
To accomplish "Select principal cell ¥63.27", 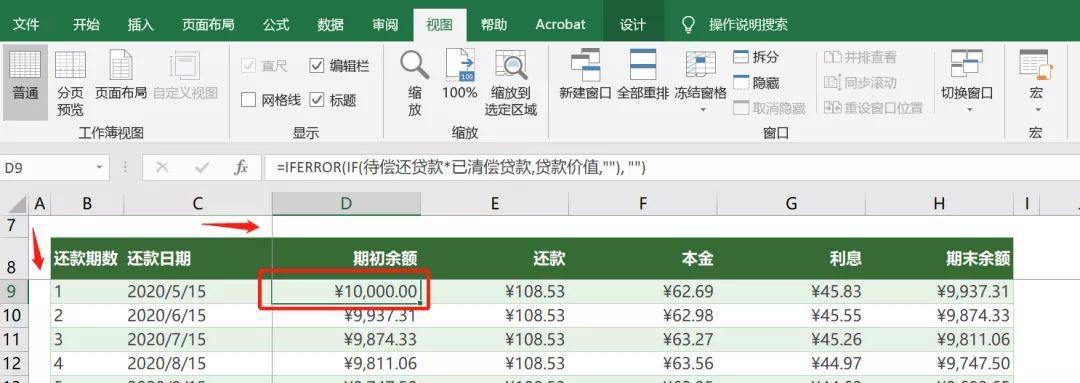I will click(x=643, y=339).
